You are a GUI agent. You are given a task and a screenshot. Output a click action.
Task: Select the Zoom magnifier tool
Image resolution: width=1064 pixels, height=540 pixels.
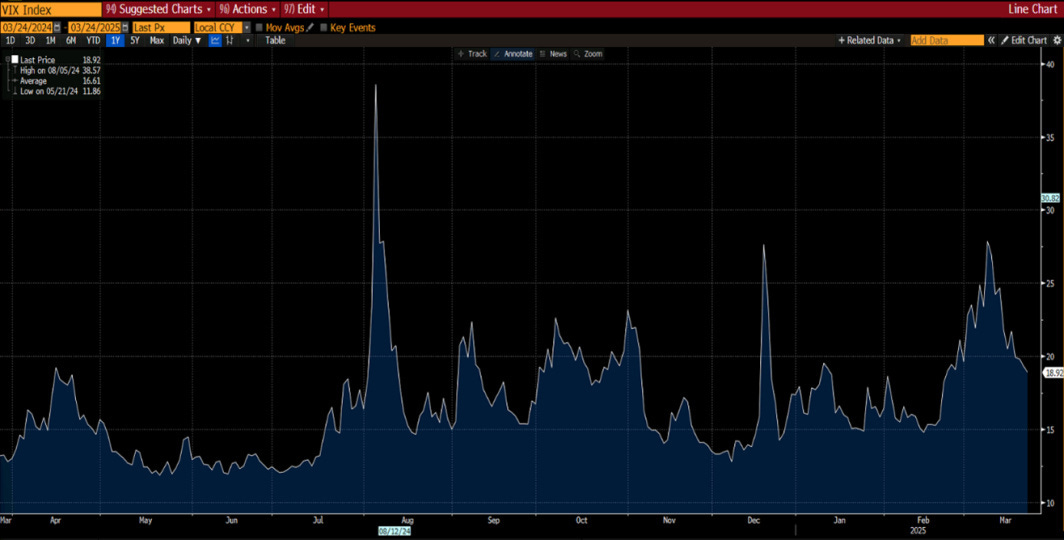point(588,54)
